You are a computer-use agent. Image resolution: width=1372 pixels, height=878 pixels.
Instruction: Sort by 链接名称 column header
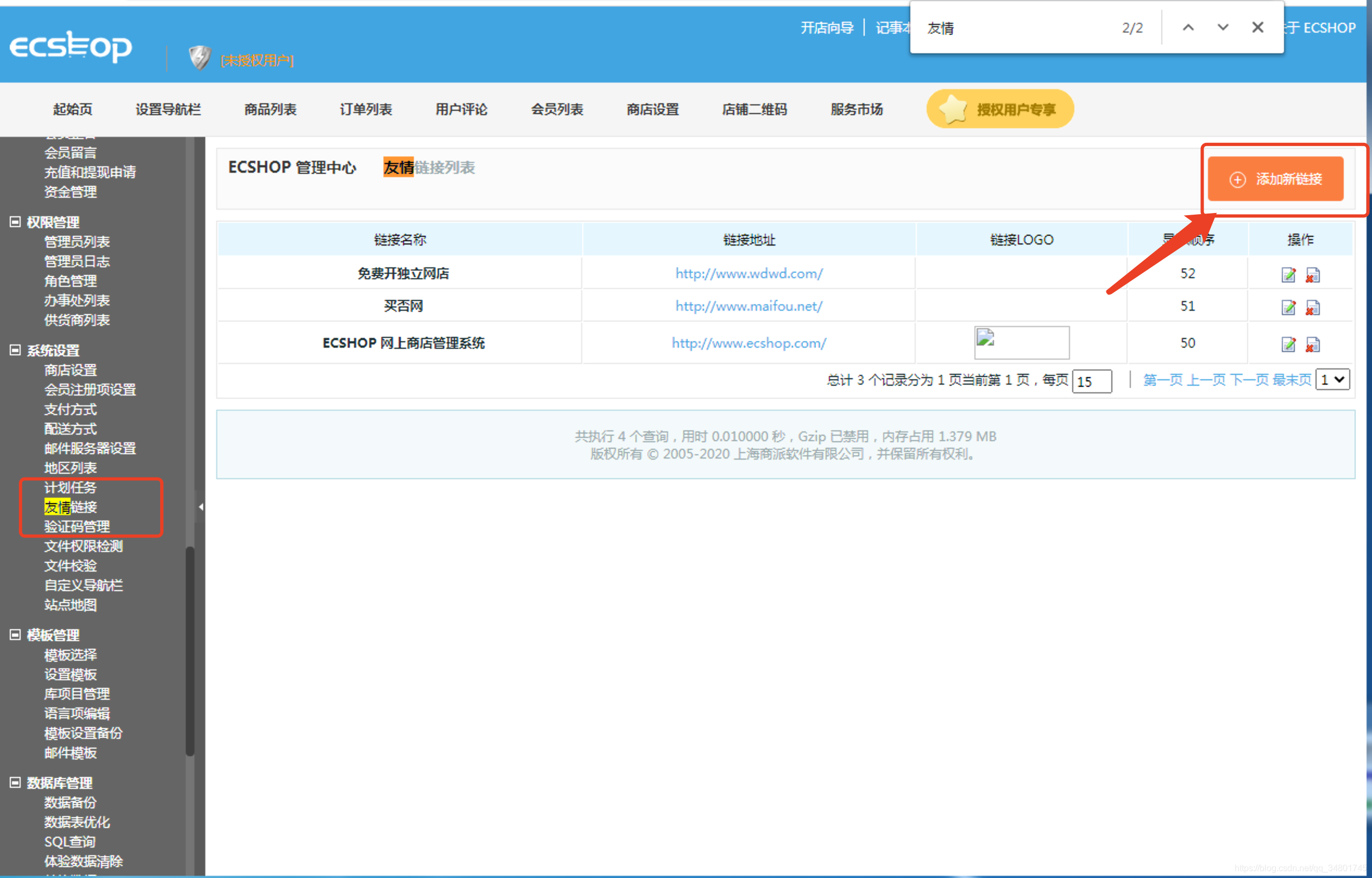tap(400, 240)
